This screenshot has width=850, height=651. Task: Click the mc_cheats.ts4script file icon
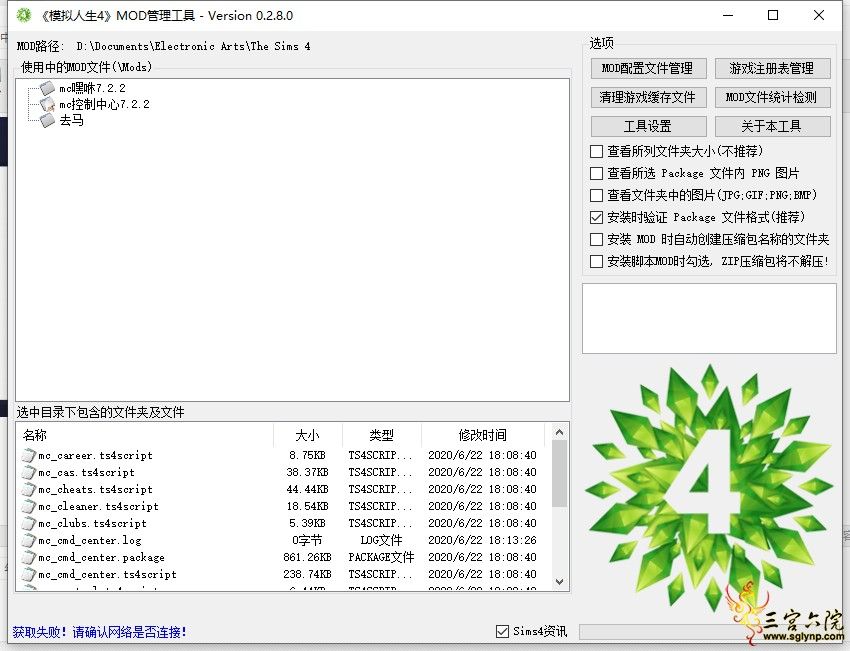pos(29,489)
